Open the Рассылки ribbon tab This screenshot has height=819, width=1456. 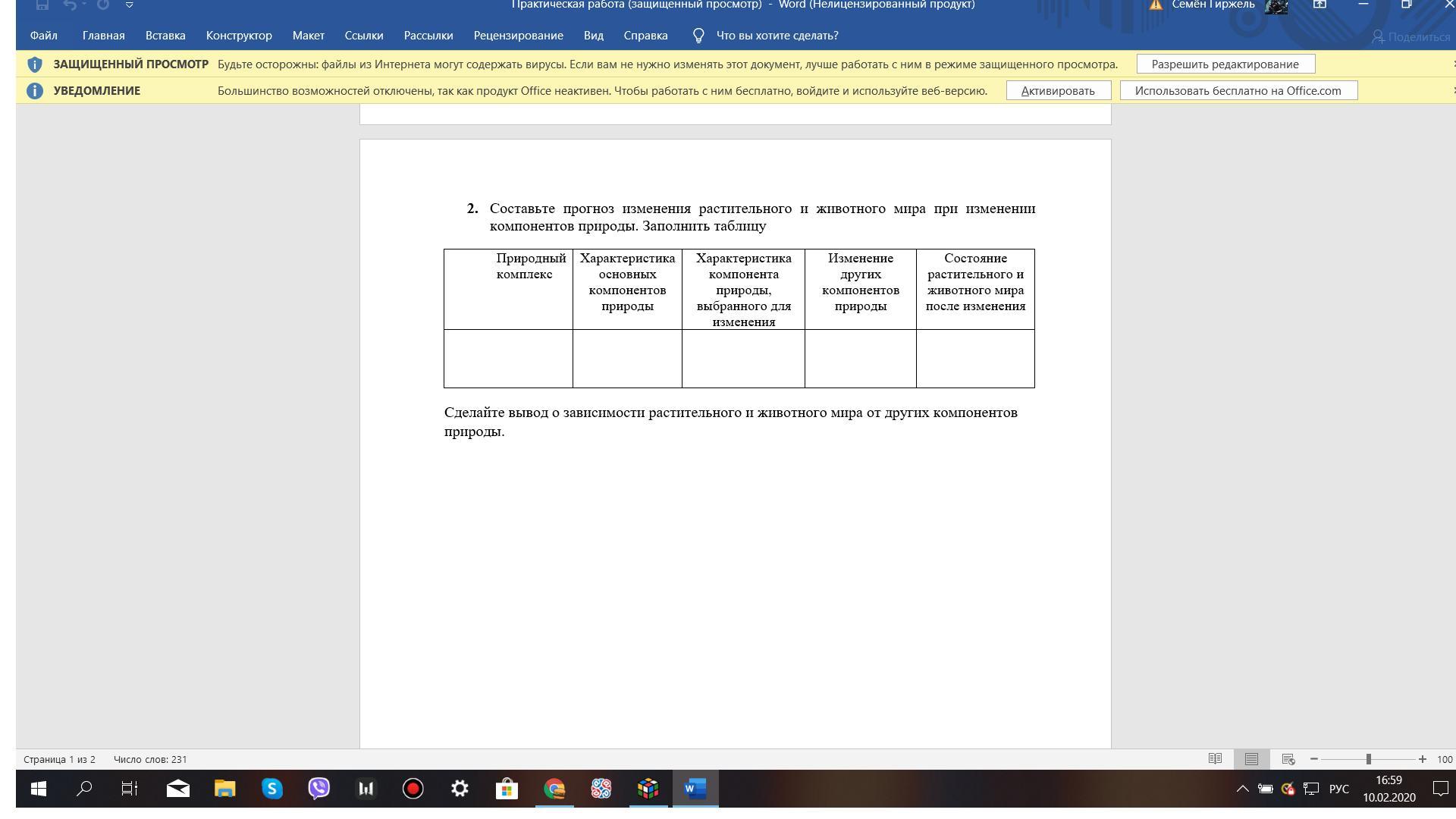coord(428,36)
